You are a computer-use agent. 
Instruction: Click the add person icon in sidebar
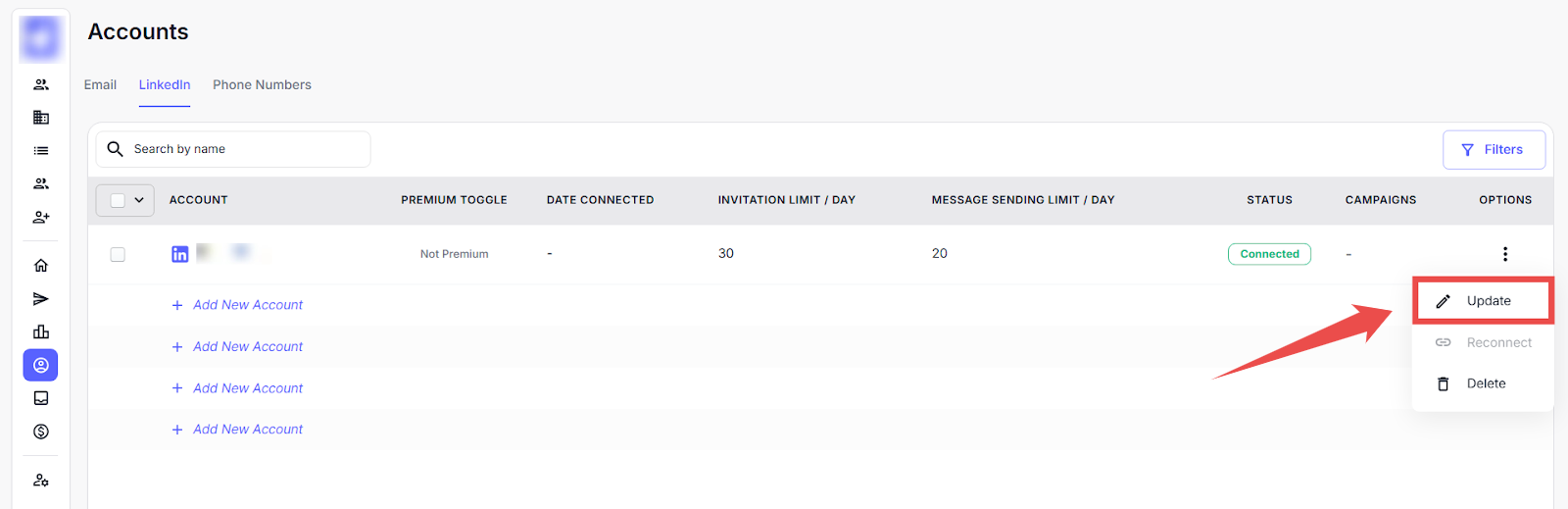coord(41,217)
